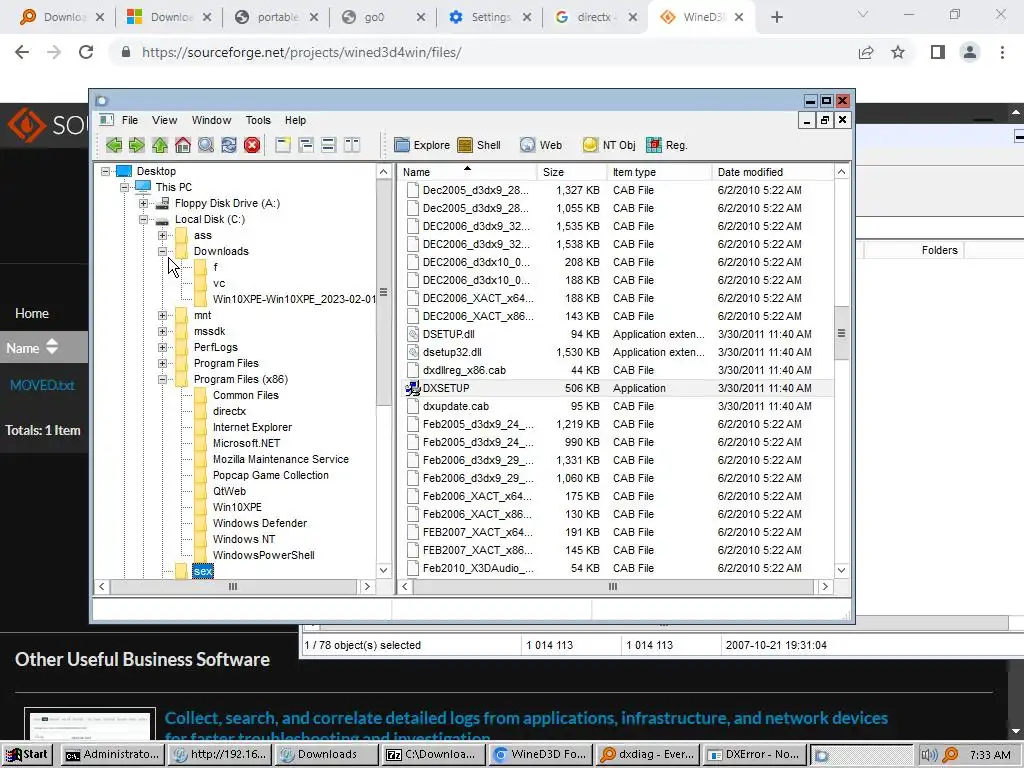This screenshot has height=768, width=1024.
Task: Collapse the Program Files (x86) node
Action: point(162,379)
